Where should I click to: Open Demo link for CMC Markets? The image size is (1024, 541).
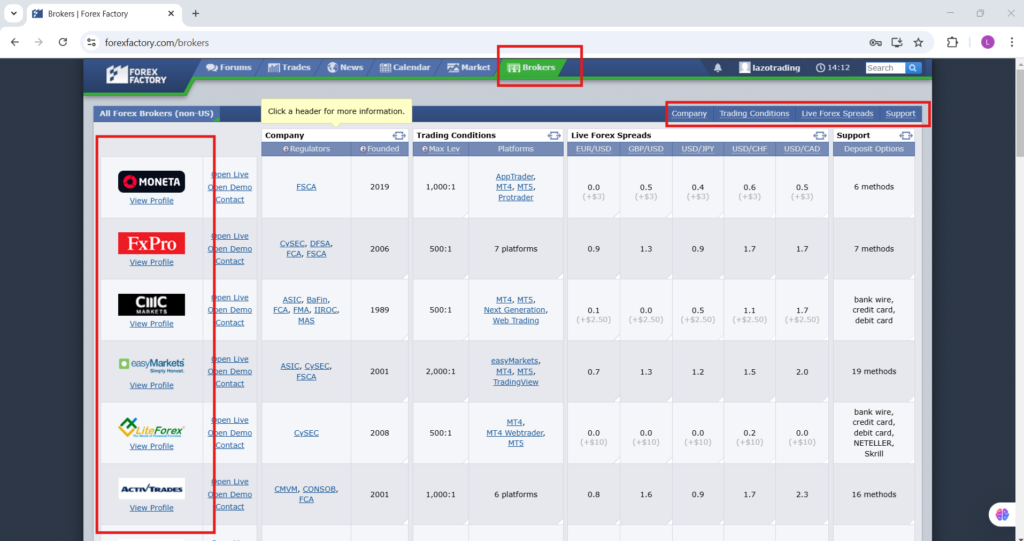pos(230,310)
